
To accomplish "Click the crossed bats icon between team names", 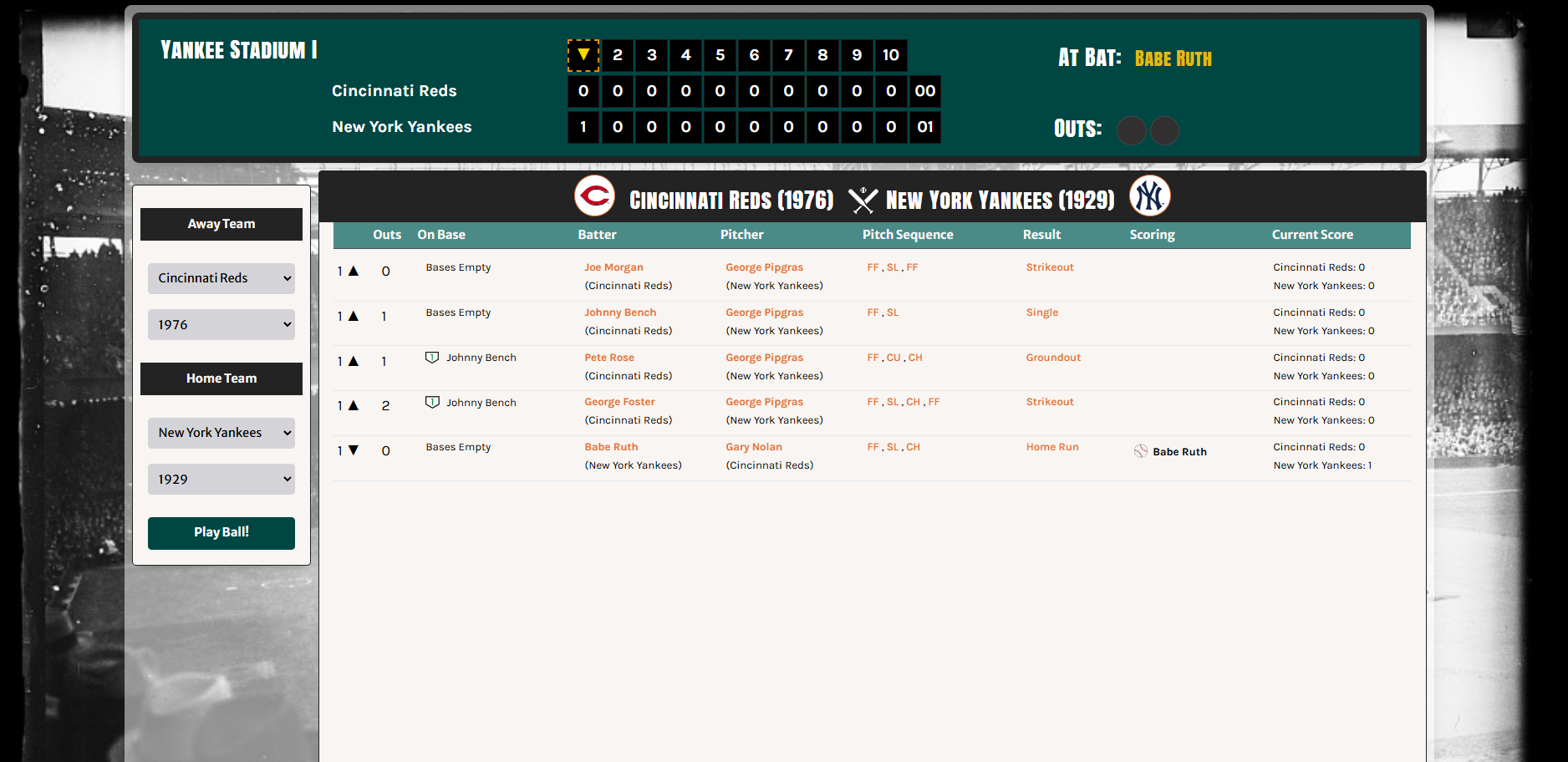I will click(863, 201).
